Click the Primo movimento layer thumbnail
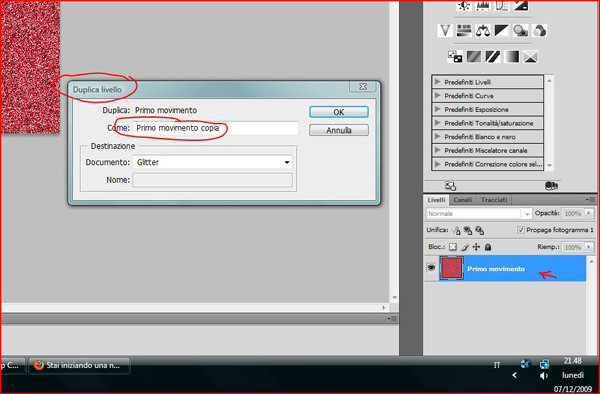 pyautogui.click(x=452, y=268)
